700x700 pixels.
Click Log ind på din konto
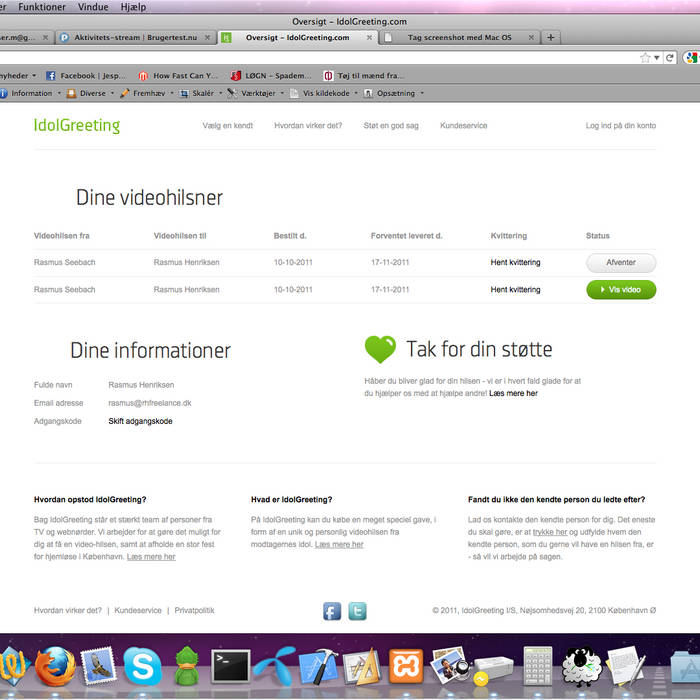coord(620,126)
